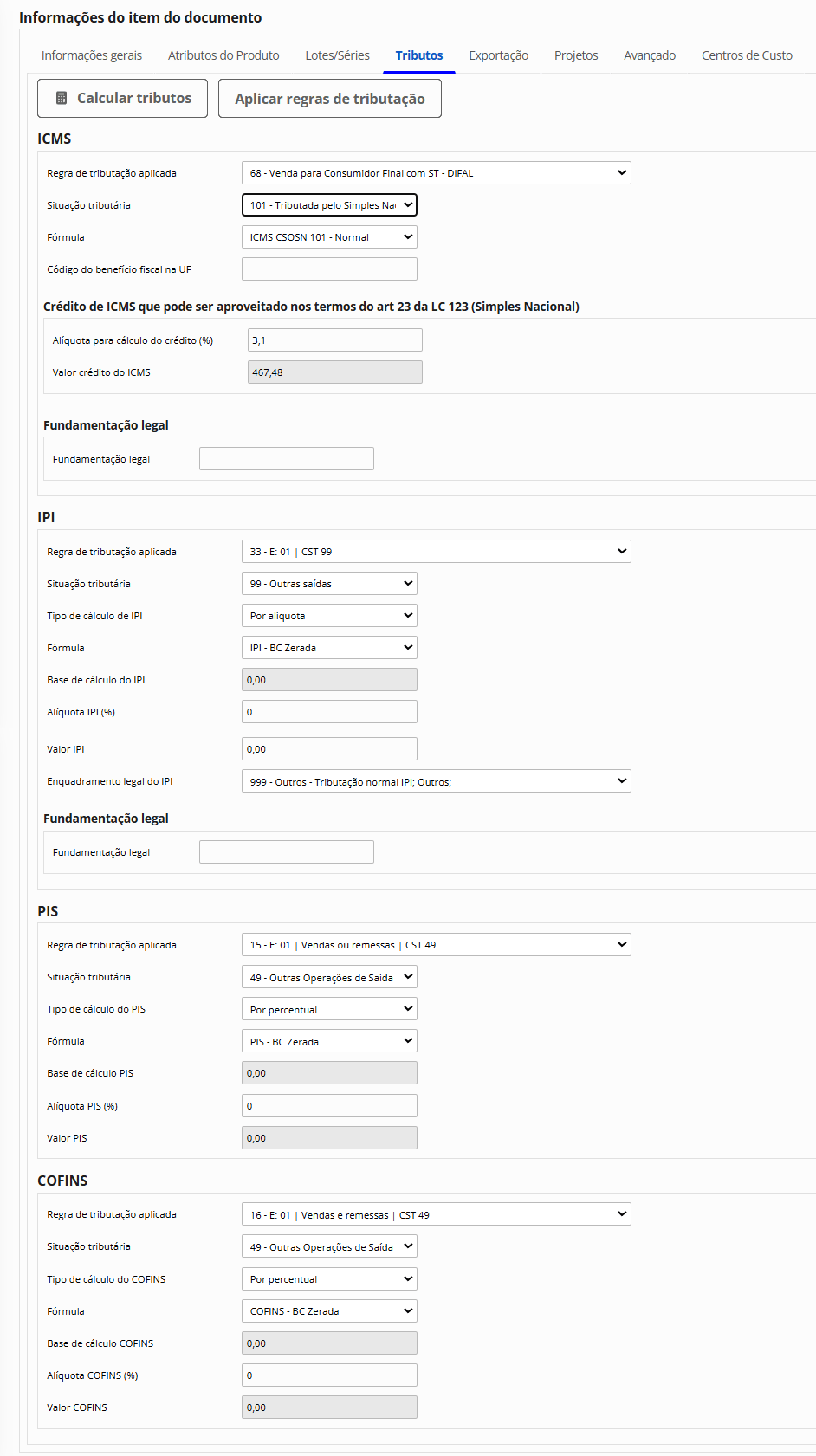Go to the Lotes/Séries tab
The width and height of the screenshot is (816, 1456).
point(337,55)
